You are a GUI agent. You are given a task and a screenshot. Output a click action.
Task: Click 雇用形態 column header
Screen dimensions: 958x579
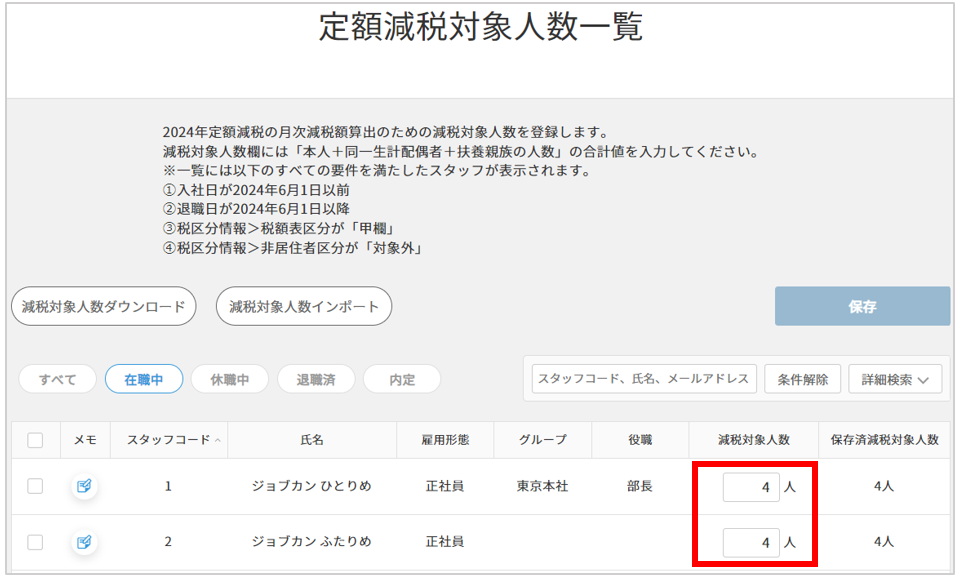click(445, 440)
